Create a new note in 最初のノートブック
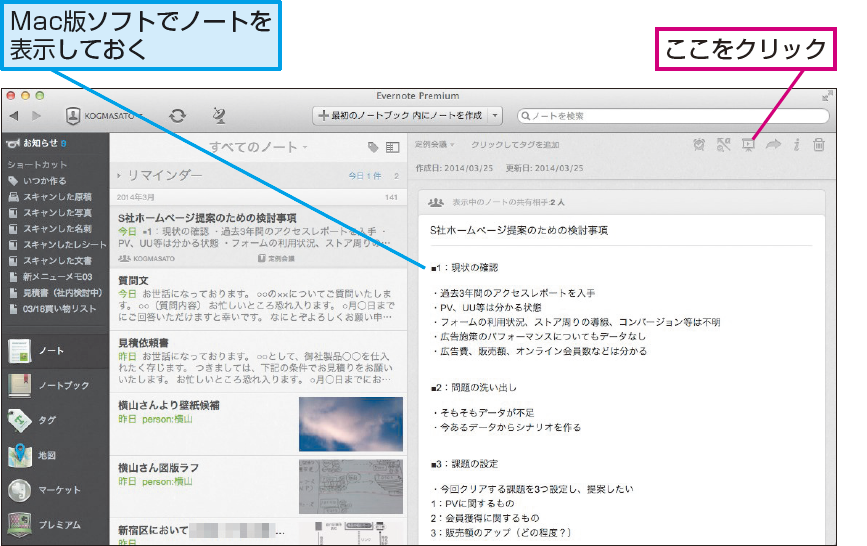Screen dimensions: 867x546 400,116
